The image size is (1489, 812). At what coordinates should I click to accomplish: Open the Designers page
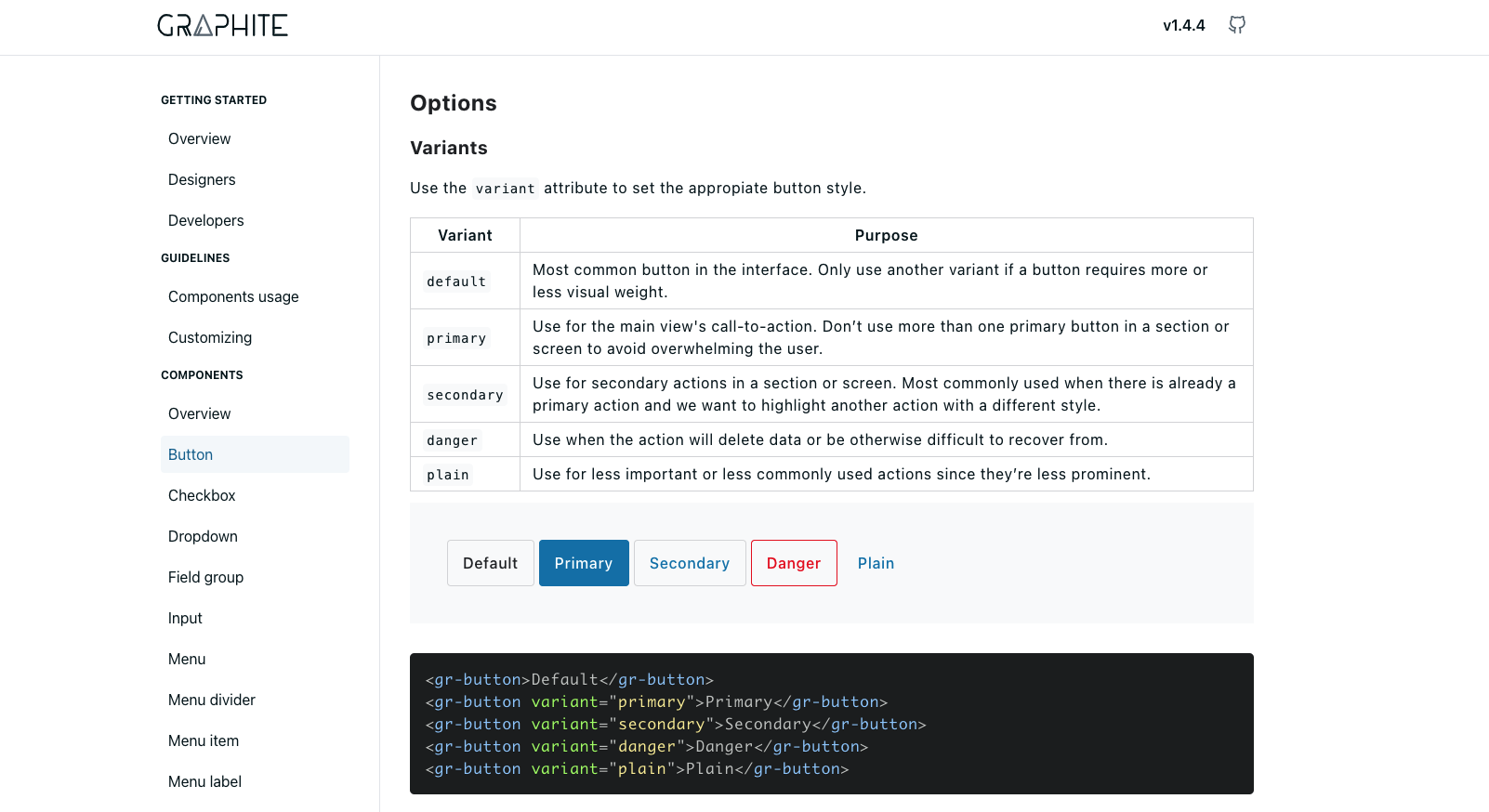pyautogui.click(x=255, y=179)
